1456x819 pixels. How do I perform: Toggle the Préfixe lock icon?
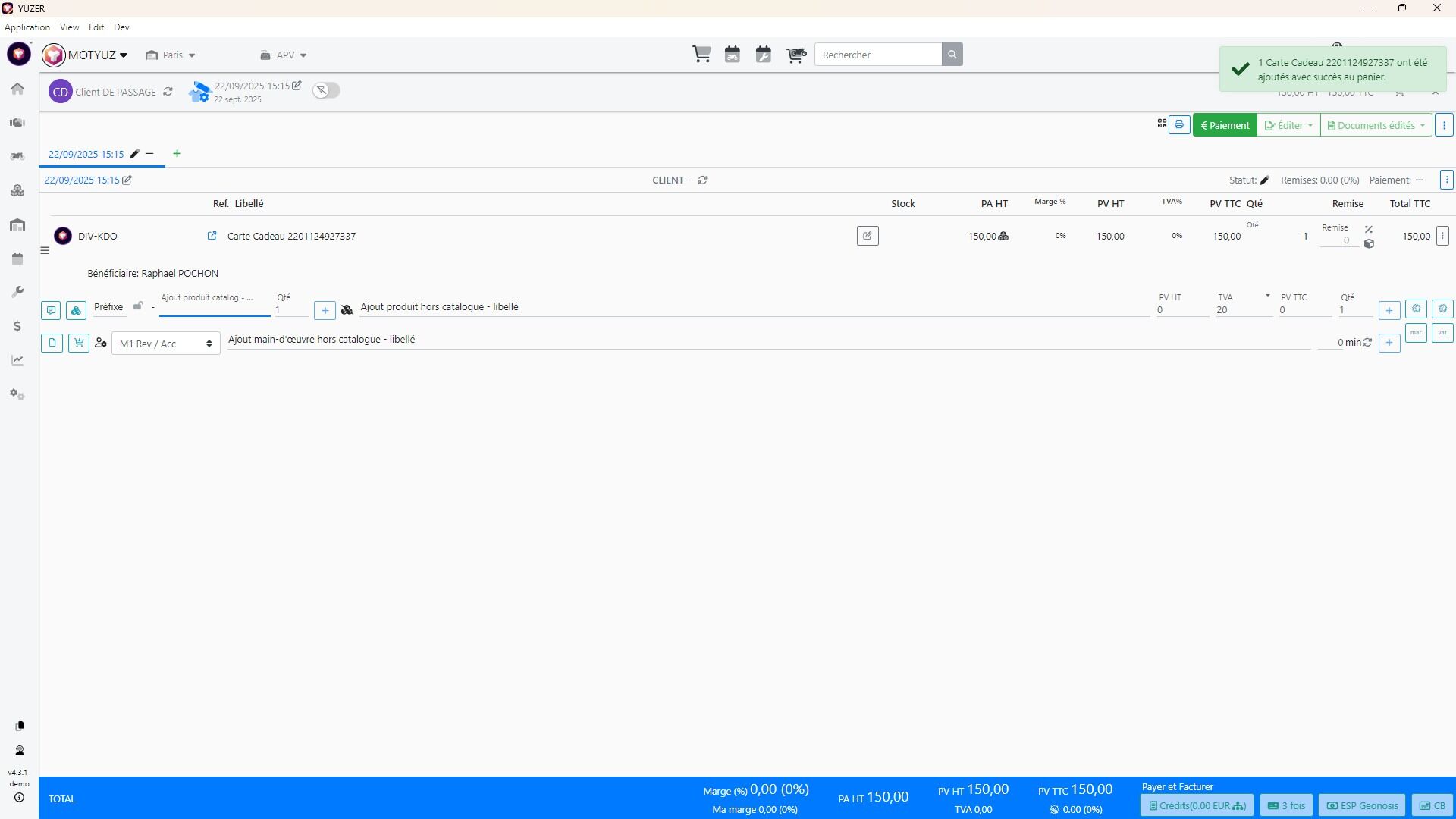[138, 306]
